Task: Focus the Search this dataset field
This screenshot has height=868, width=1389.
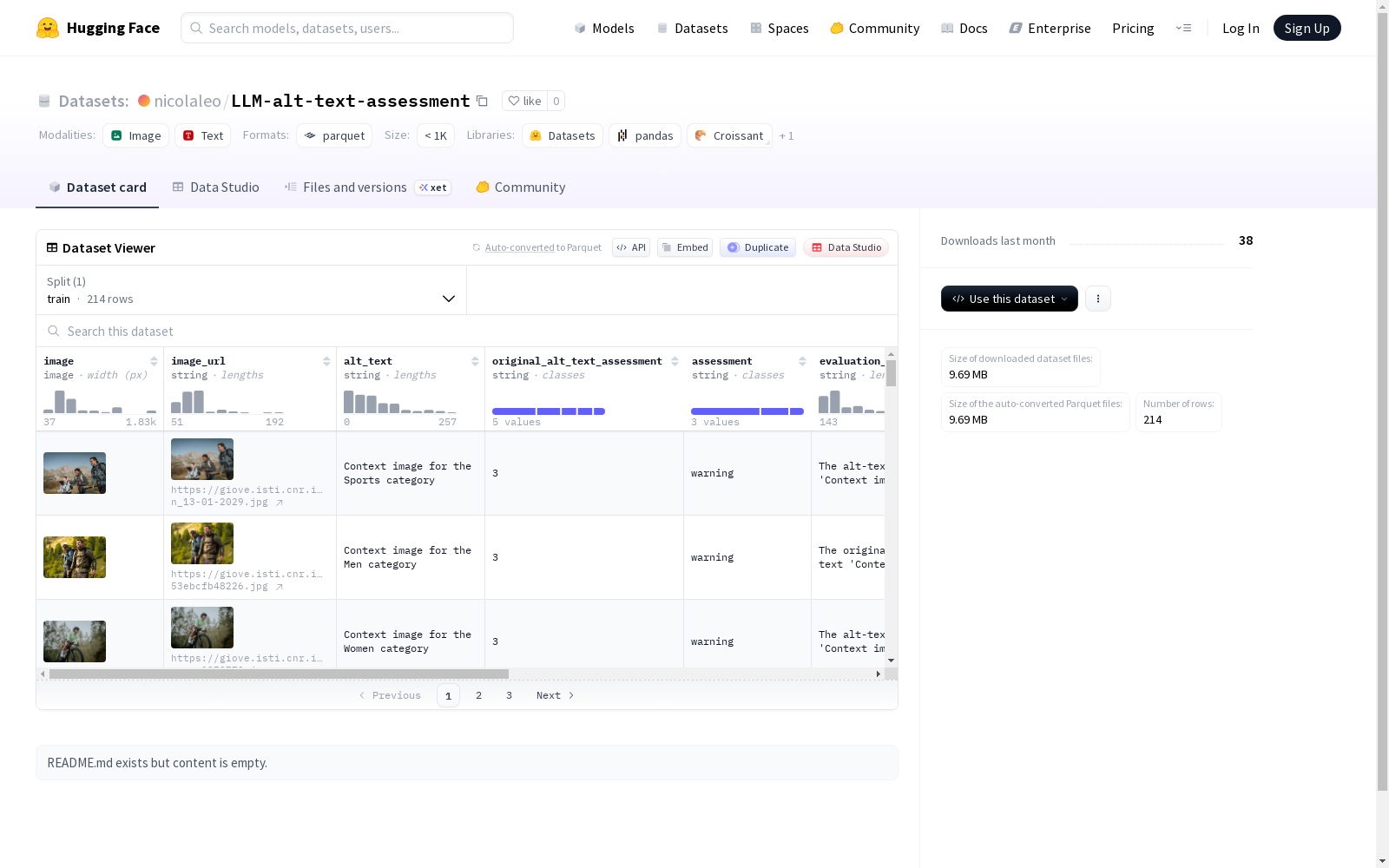Action: [x=467, y=331]
